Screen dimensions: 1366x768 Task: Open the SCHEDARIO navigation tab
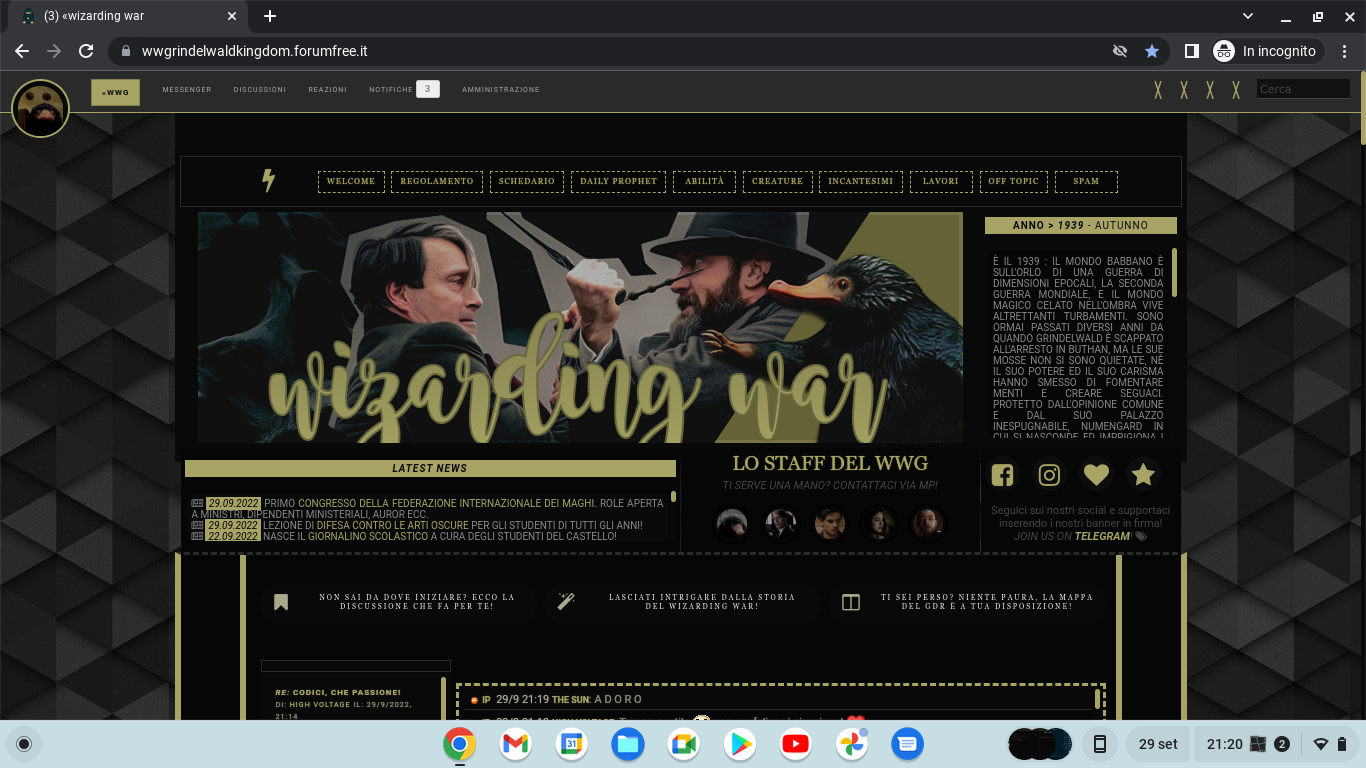tap(527, 181)
